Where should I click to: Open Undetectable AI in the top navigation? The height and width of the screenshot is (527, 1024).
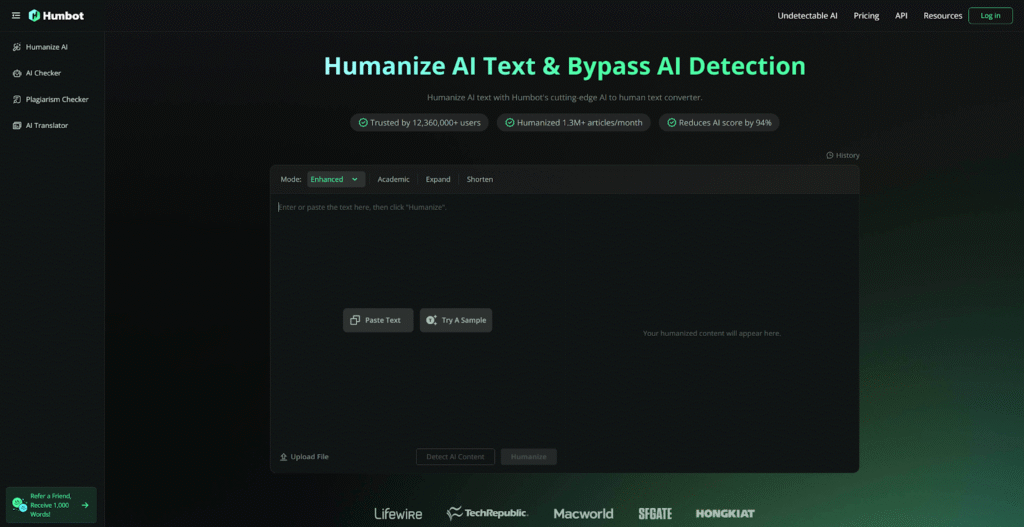tap(807, 15)
